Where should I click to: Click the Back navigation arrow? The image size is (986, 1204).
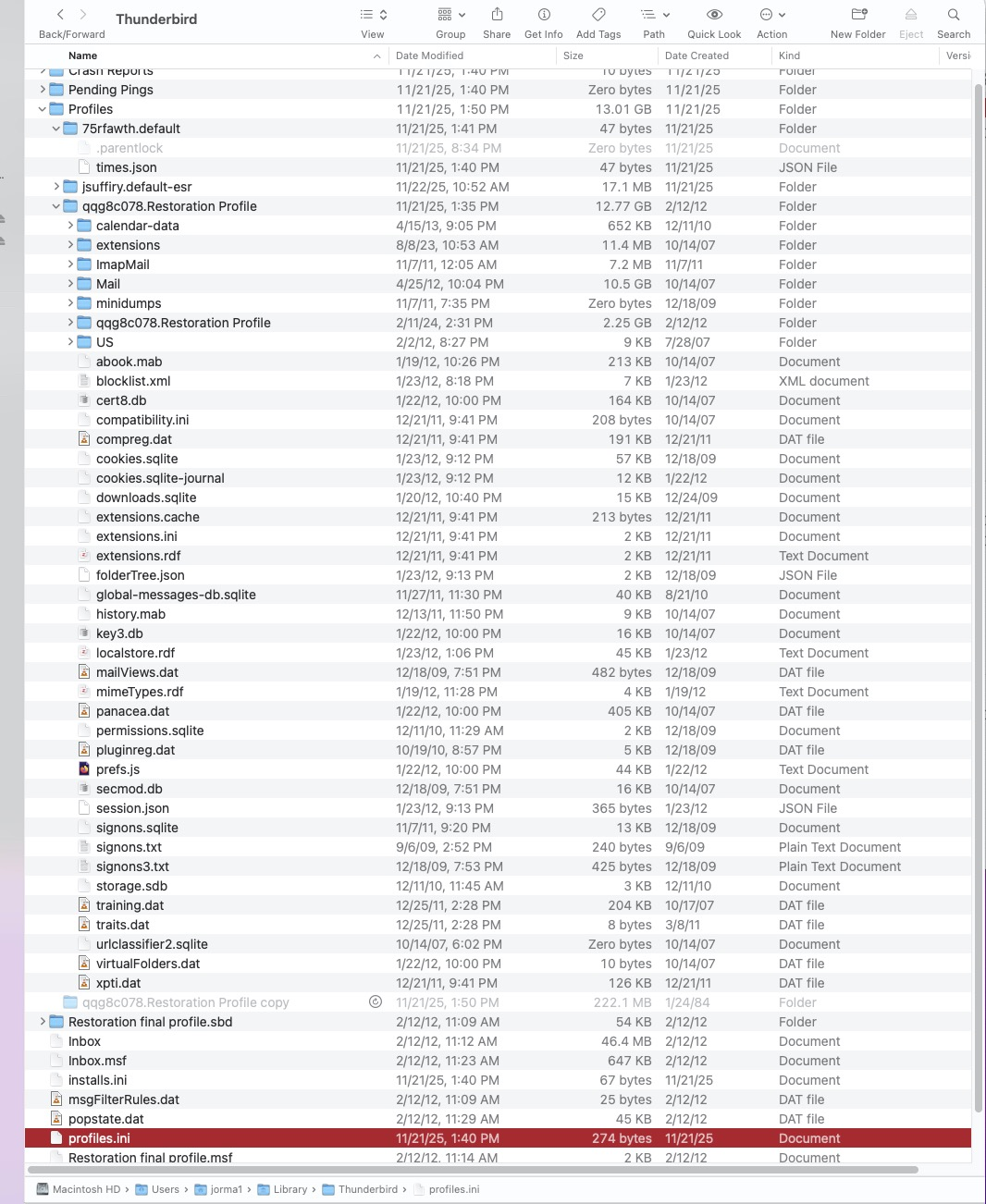pos(60,15)
